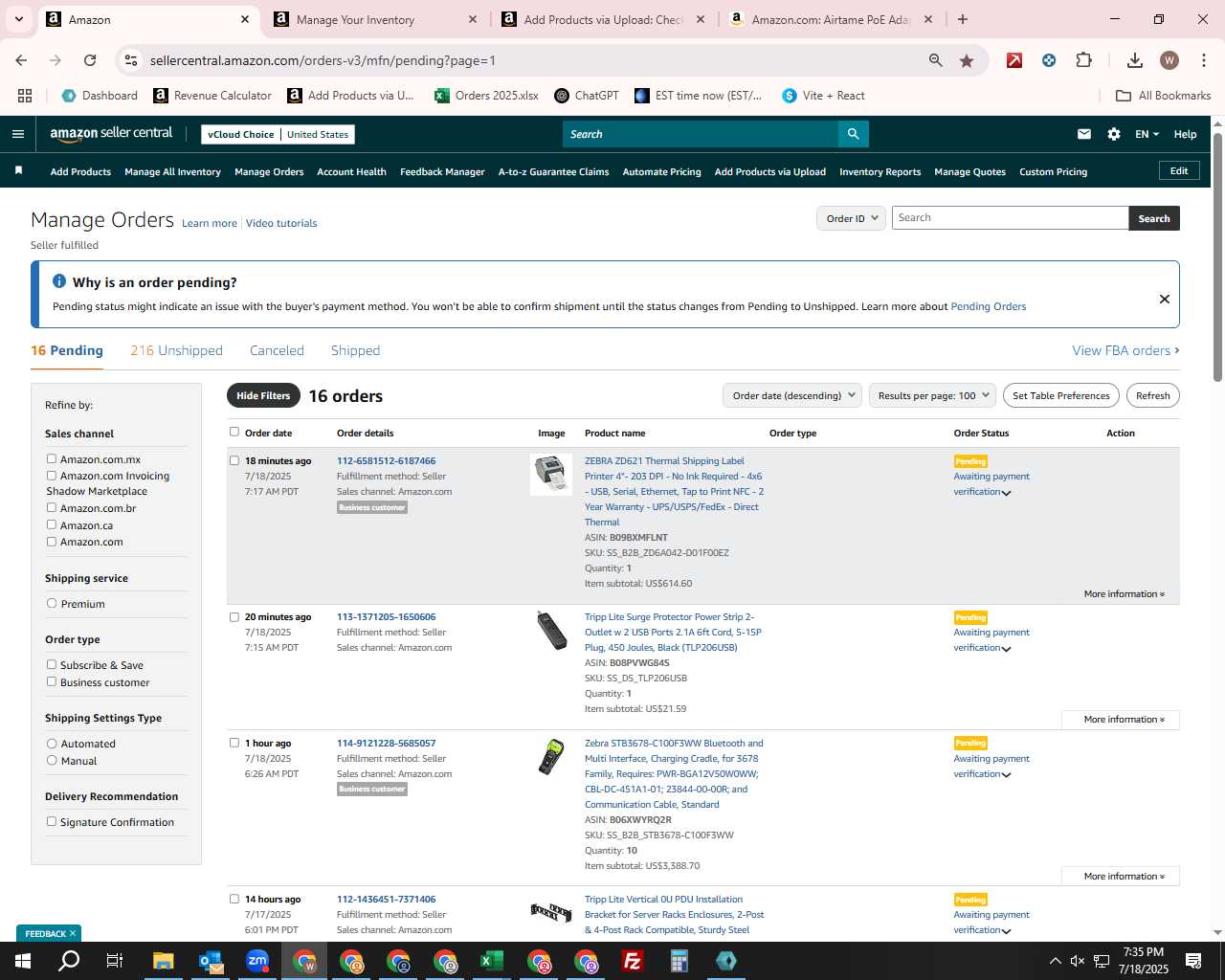
Task: Click the bookmark flag icon beside Add Products
Action: point(18,171)
